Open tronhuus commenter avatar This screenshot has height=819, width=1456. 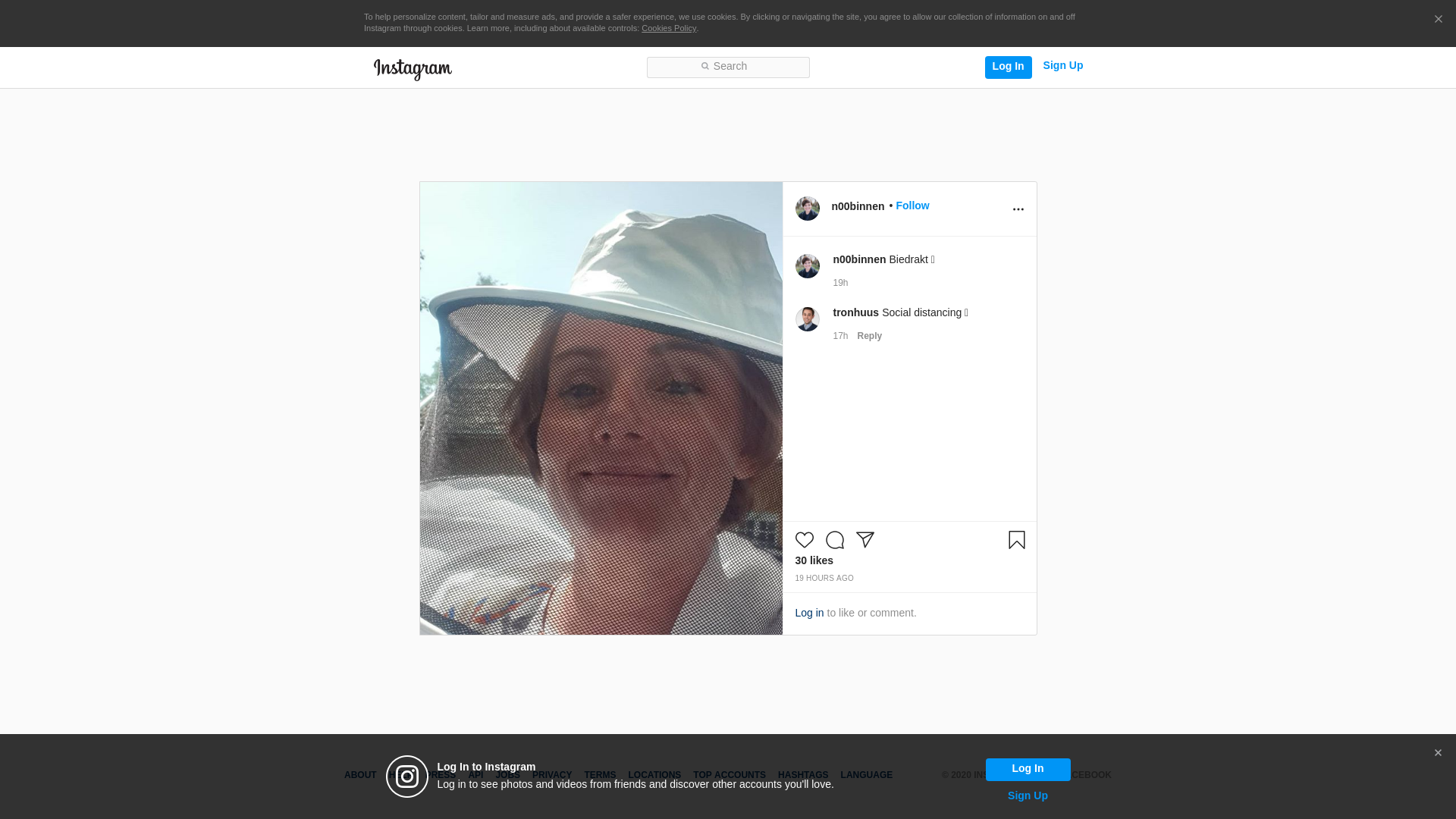coord(807,319)
